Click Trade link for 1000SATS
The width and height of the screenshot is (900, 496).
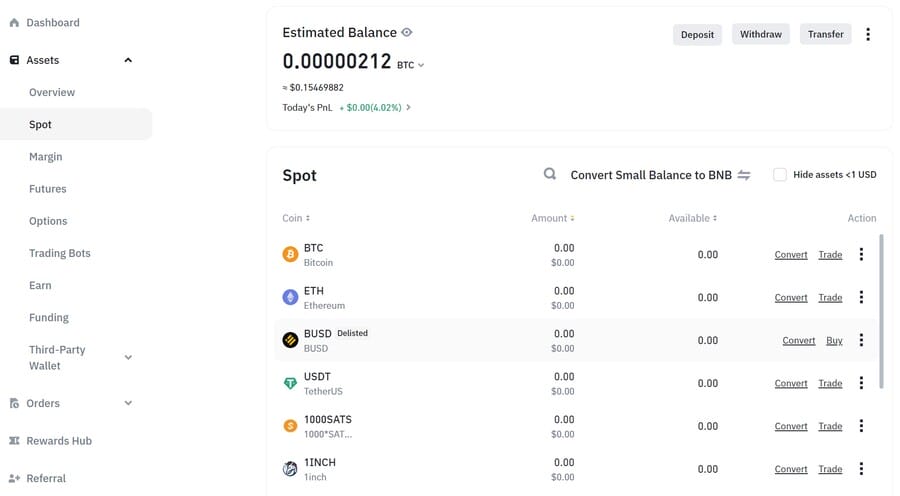pos(830,426)
